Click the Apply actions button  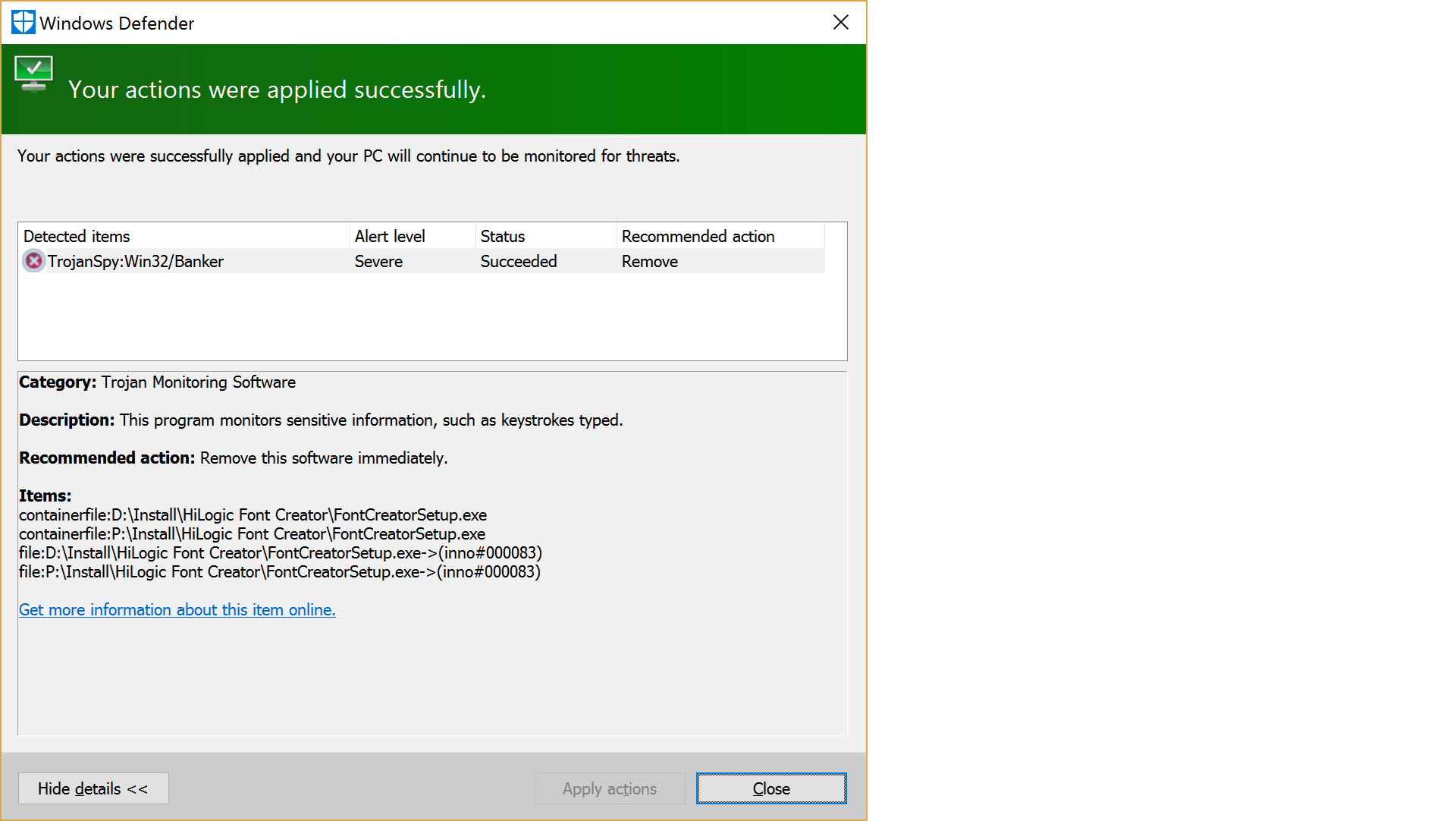pyautogui.click(x=610, y=788)
